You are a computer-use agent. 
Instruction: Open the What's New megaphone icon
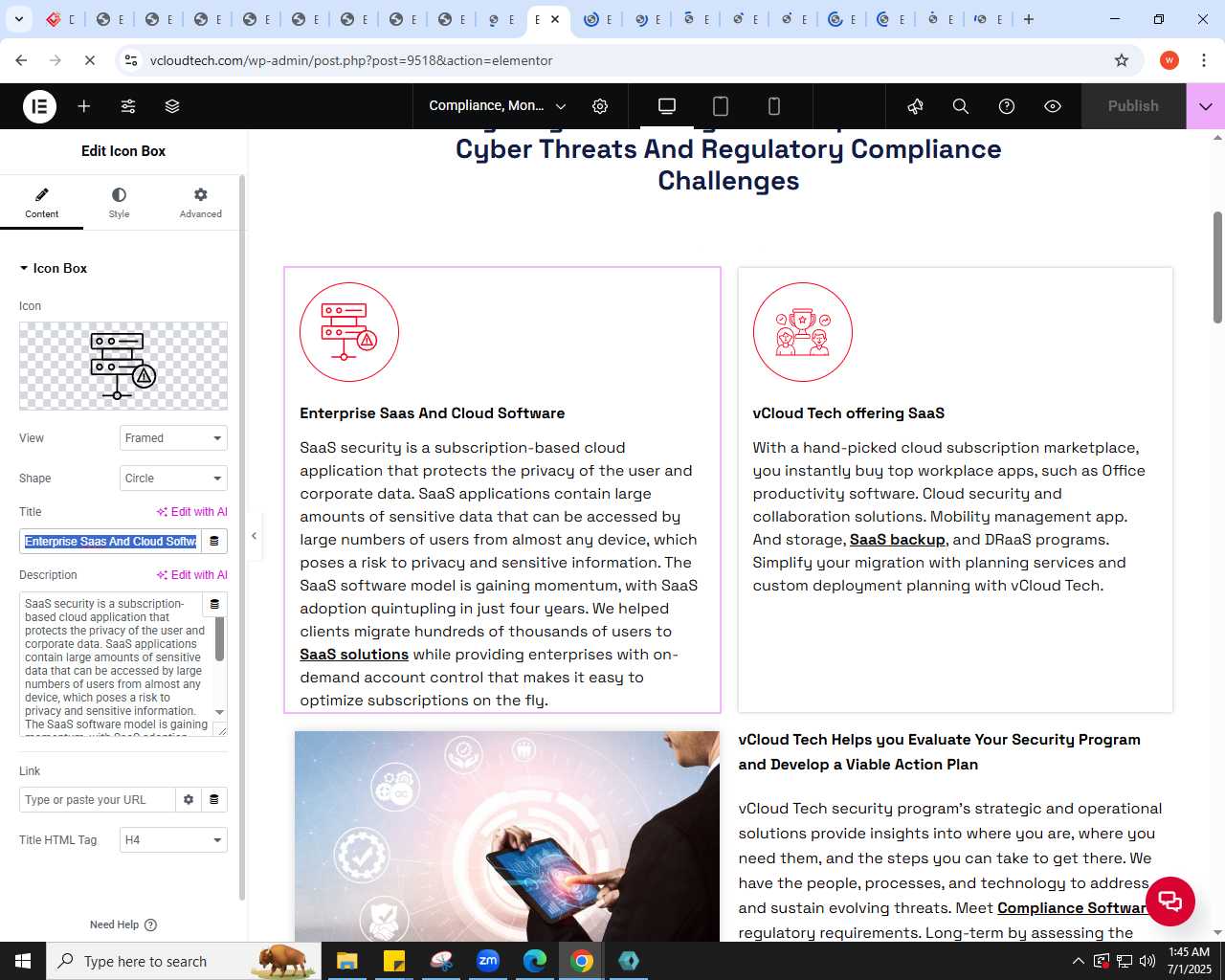pos(915,106)
